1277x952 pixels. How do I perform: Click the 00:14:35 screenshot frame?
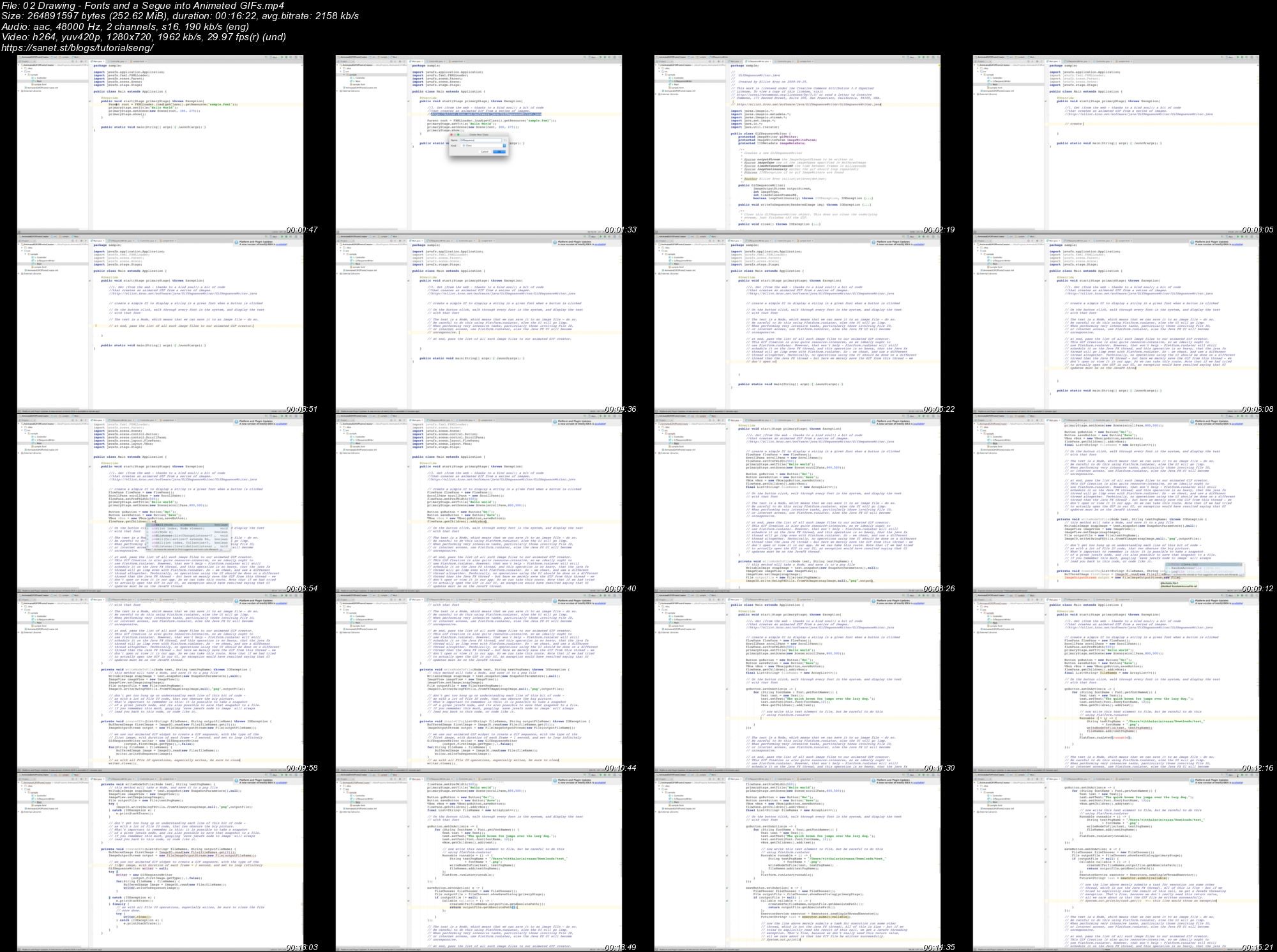click(x=798, y=862)
